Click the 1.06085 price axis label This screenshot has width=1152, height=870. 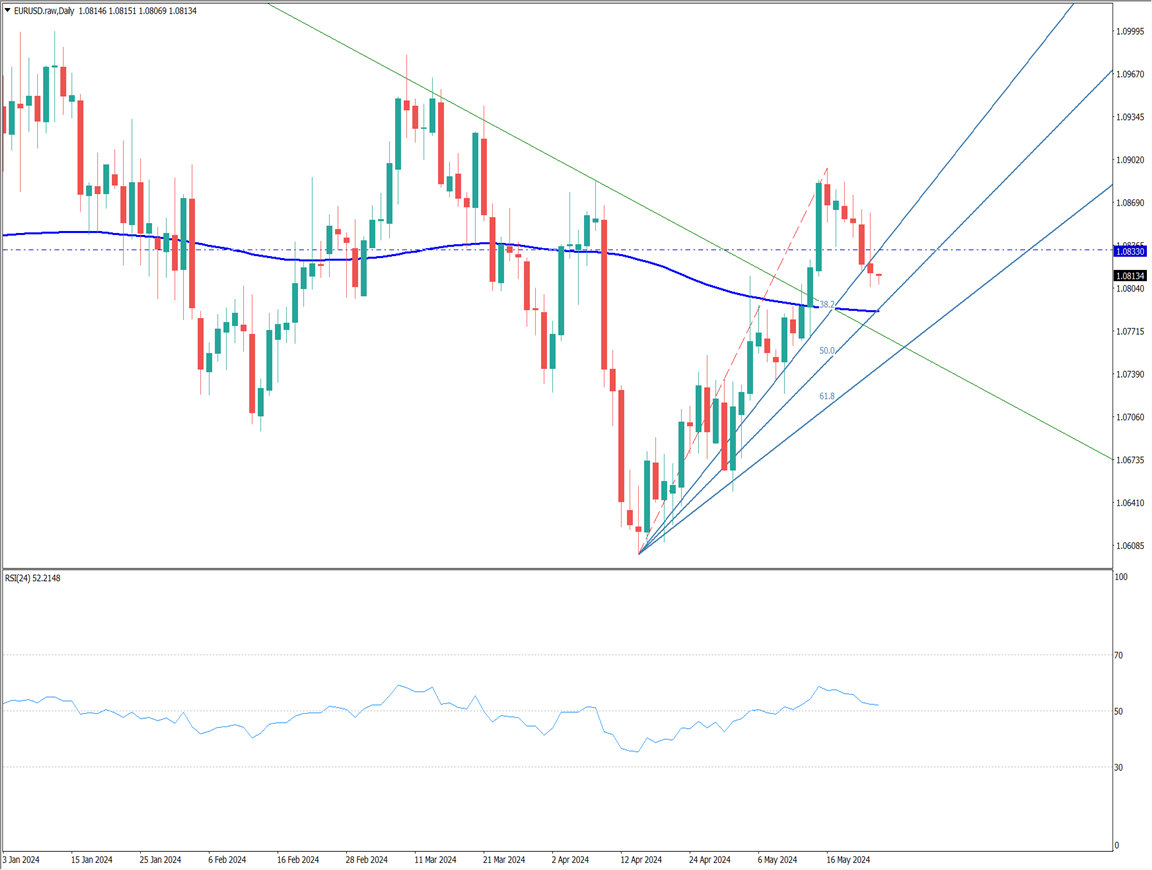click(1132, 546)
